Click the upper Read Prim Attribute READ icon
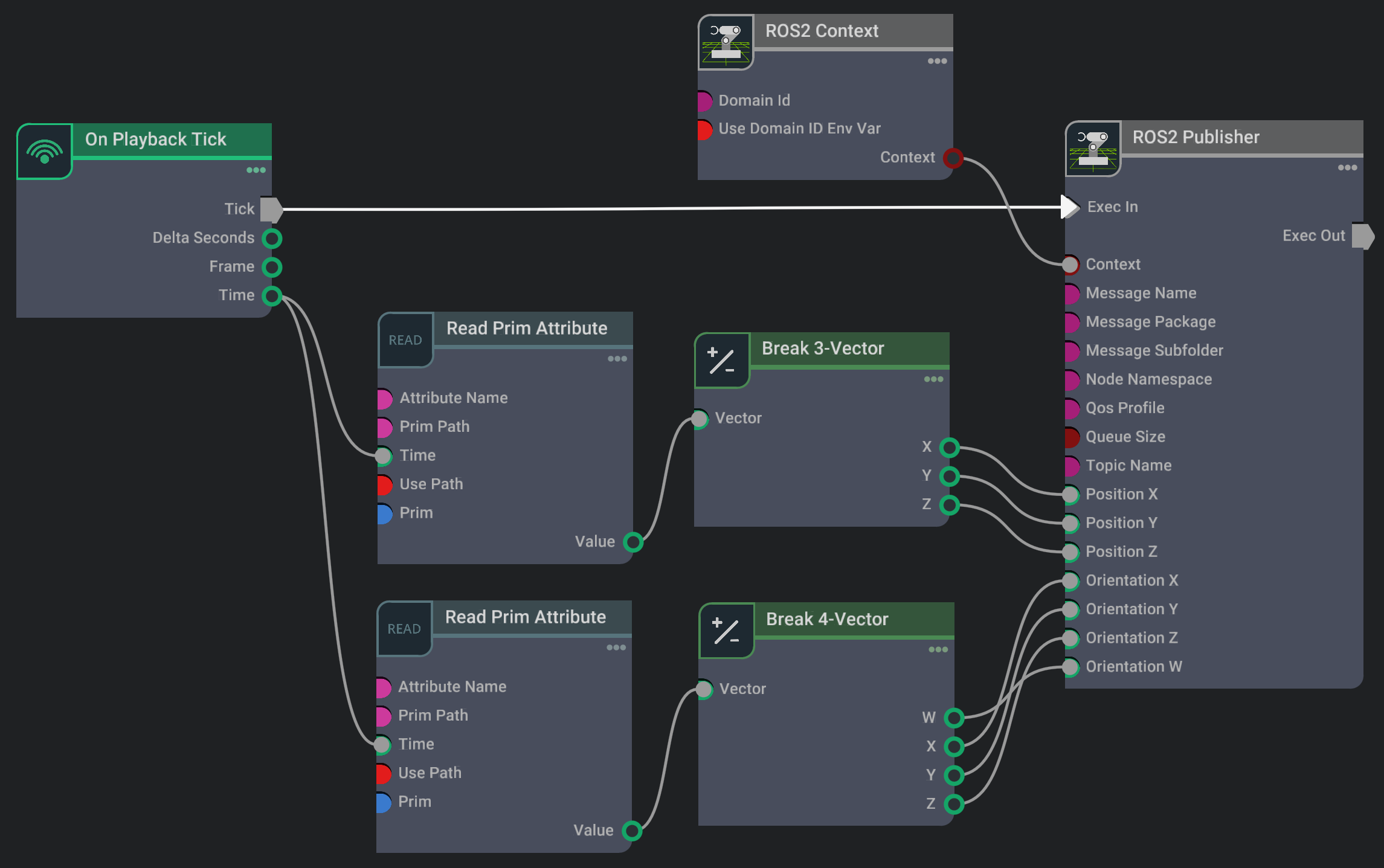Screen dimensions: 1384x868 tap(405, 340)
